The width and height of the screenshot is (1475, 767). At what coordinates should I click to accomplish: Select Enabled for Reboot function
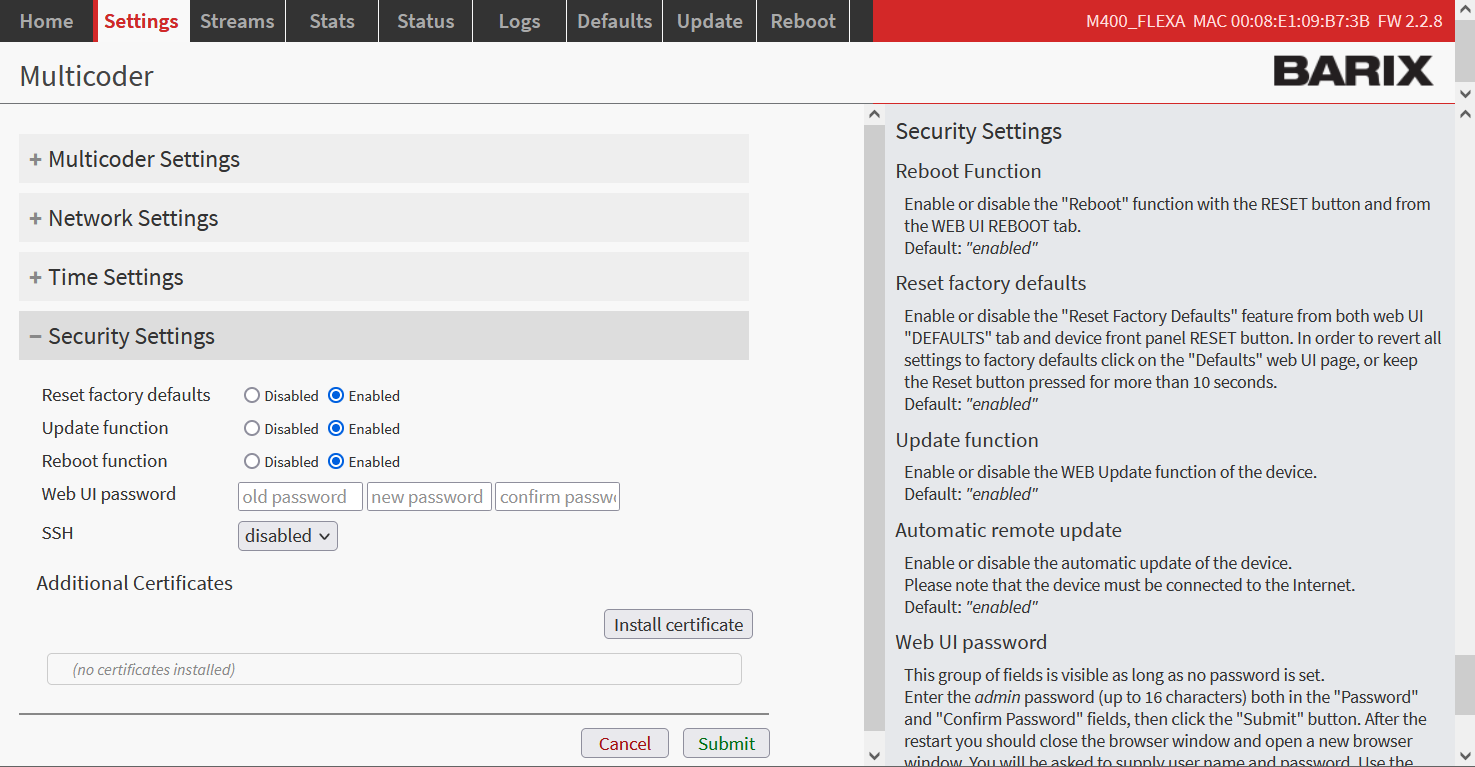pyautogui.click(x=336, y=462)
